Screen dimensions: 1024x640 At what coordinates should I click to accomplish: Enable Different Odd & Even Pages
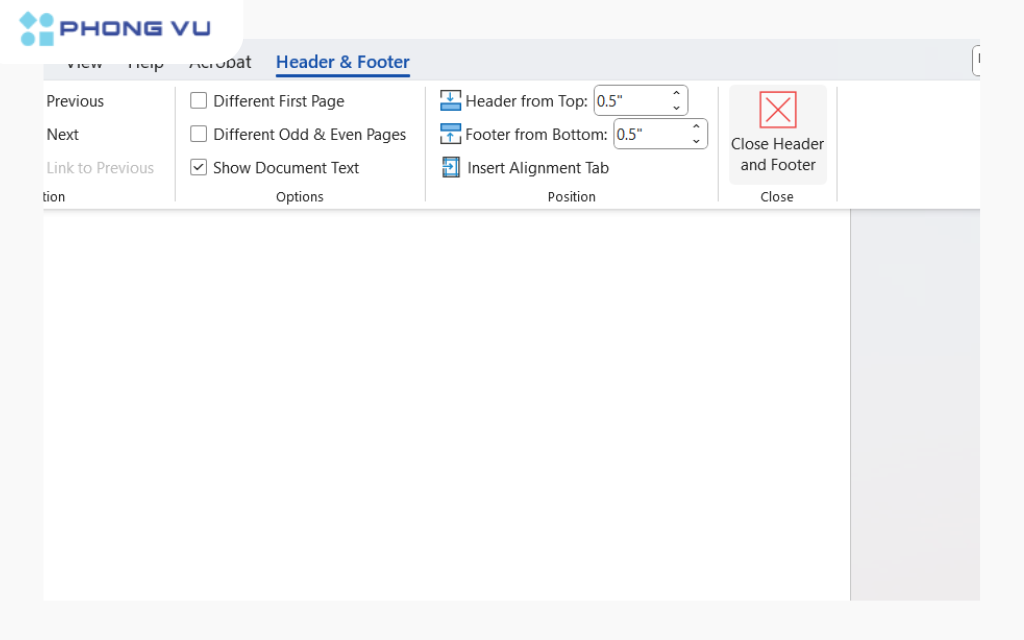coord(198,133)
